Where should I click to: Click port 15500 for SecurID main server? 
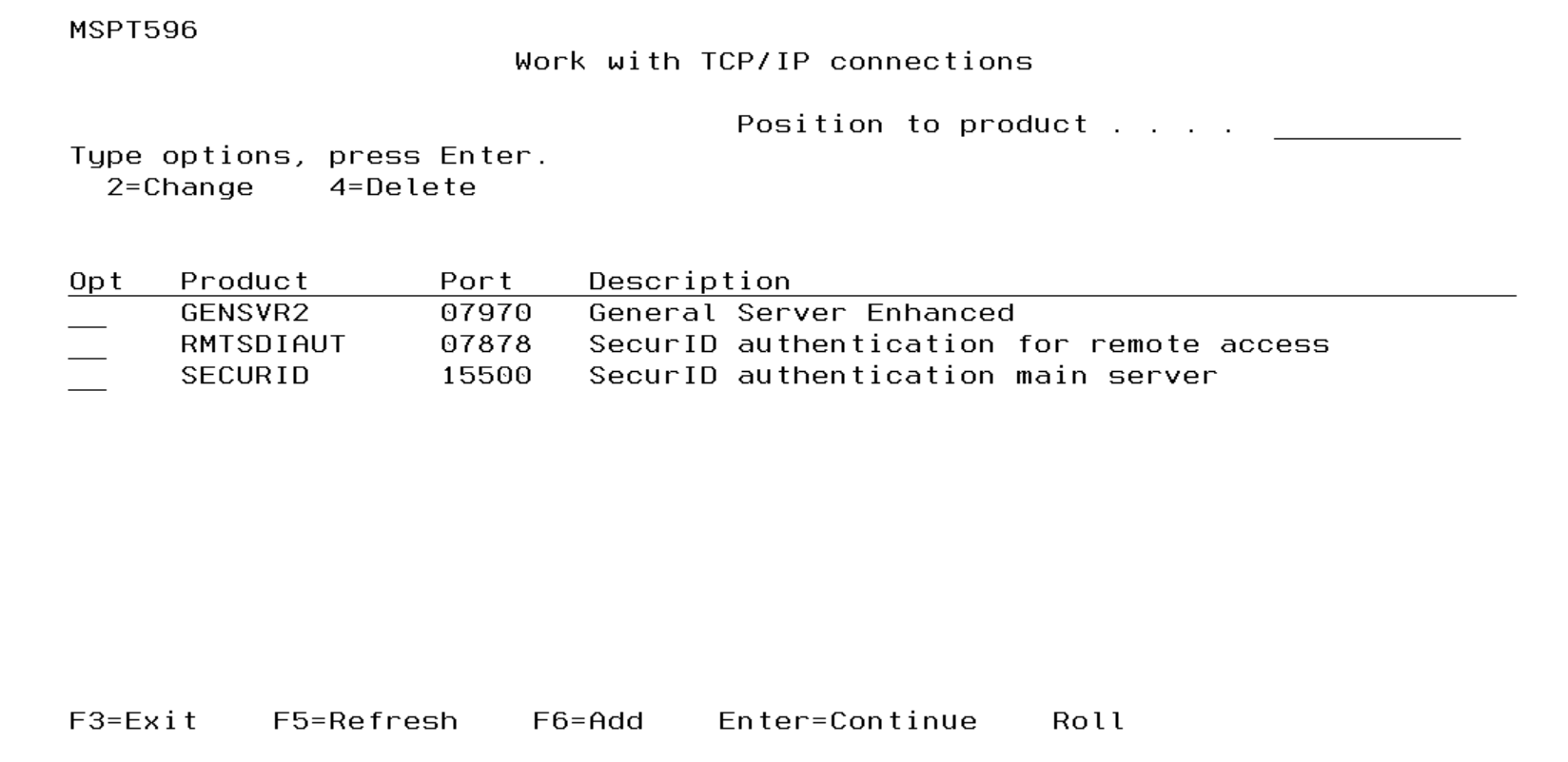[x=487, y=376]
